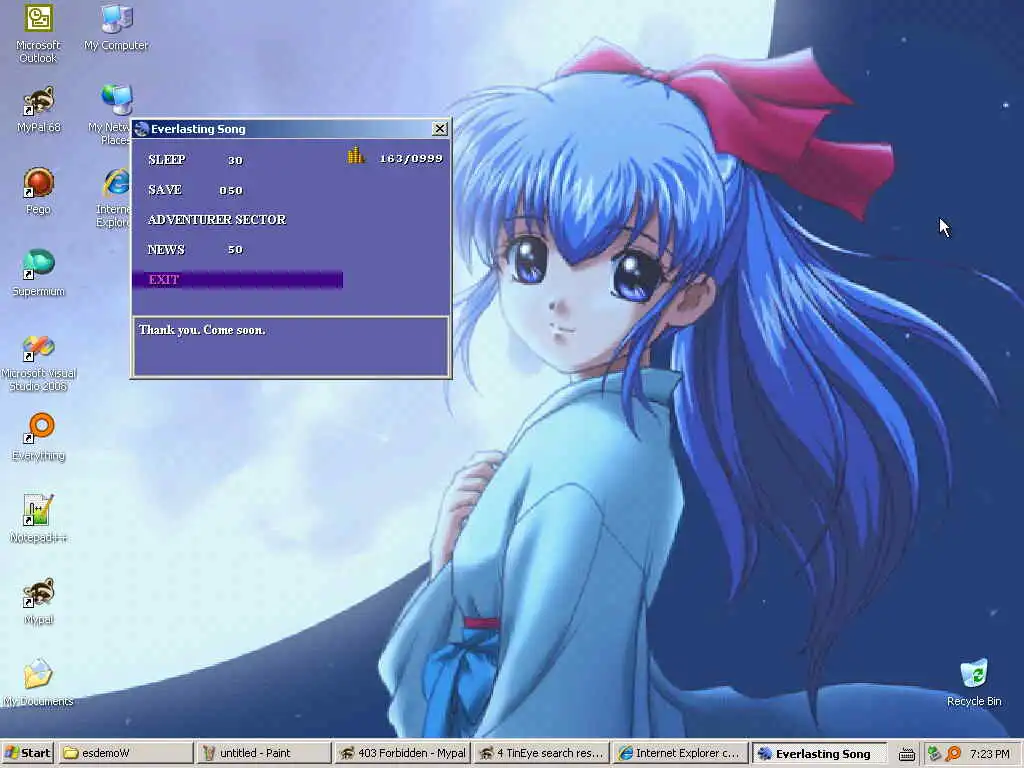Select ADVENTURER SECTOR menu entry
The image size is (1024, 768).
[217, 219]
